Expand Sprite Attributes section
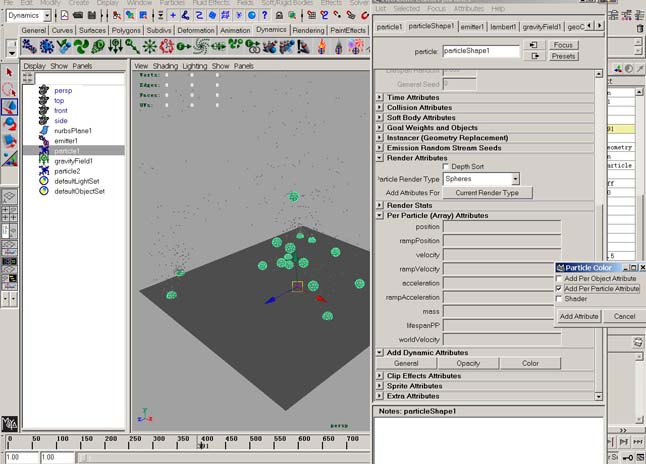 (379, 386)
